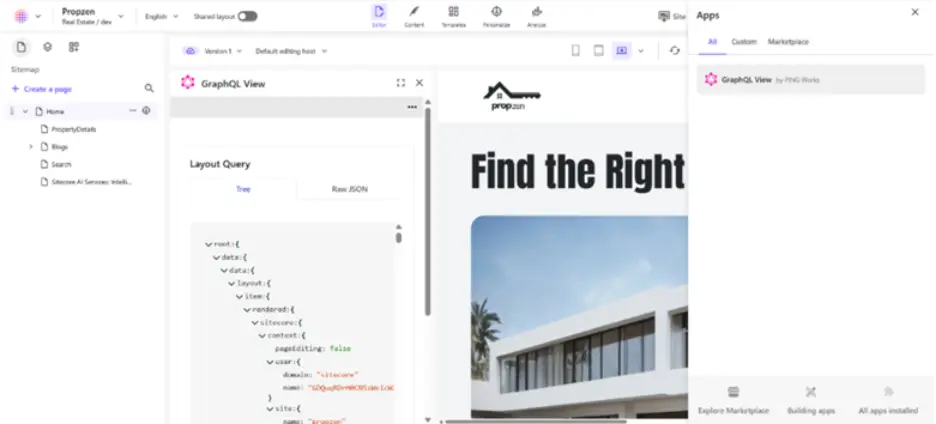Open the Analyze section

(536, 16)
